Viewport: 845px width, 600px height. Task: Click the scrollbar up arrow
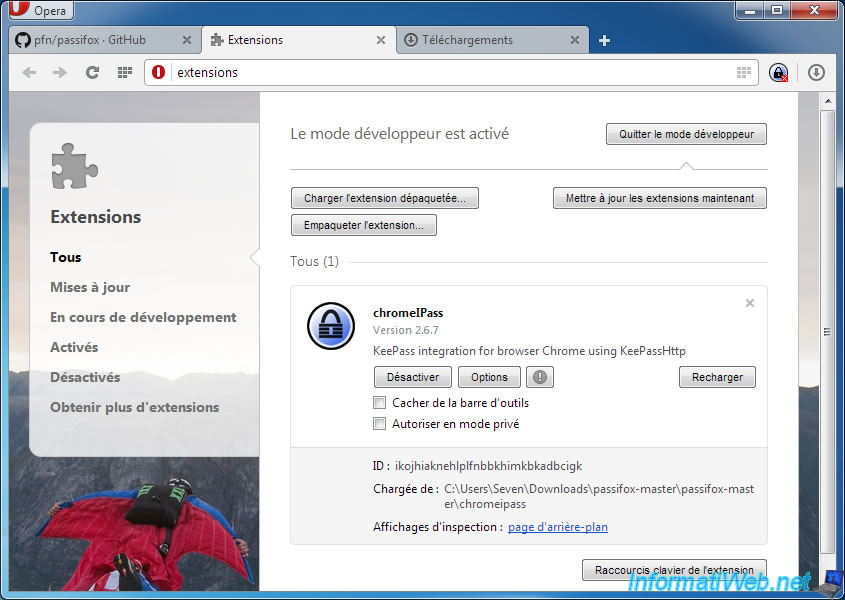click(827, 101)
